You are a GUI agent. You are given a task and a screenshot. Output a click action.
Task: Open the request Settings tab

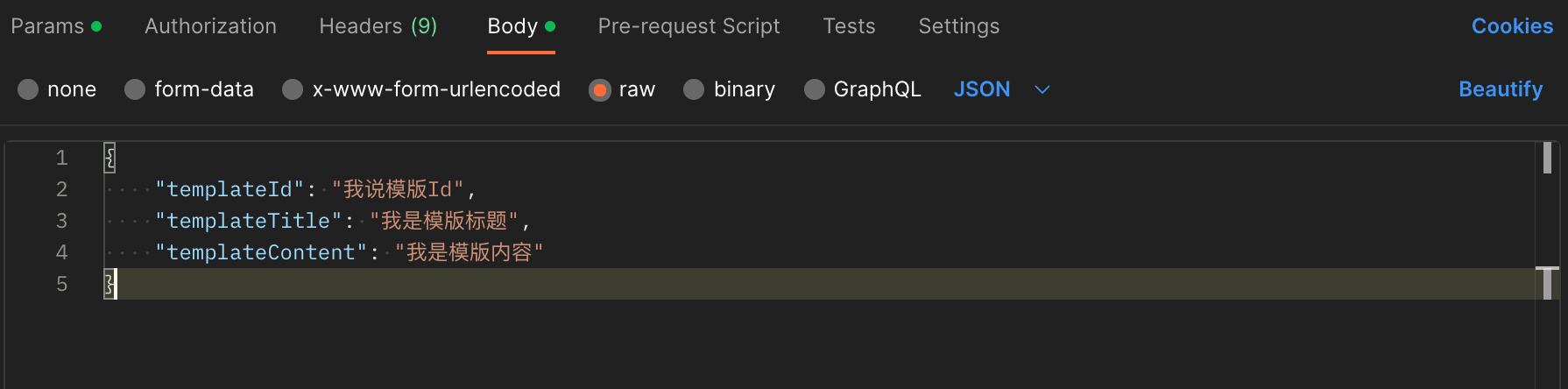click(x=958, y=26)
